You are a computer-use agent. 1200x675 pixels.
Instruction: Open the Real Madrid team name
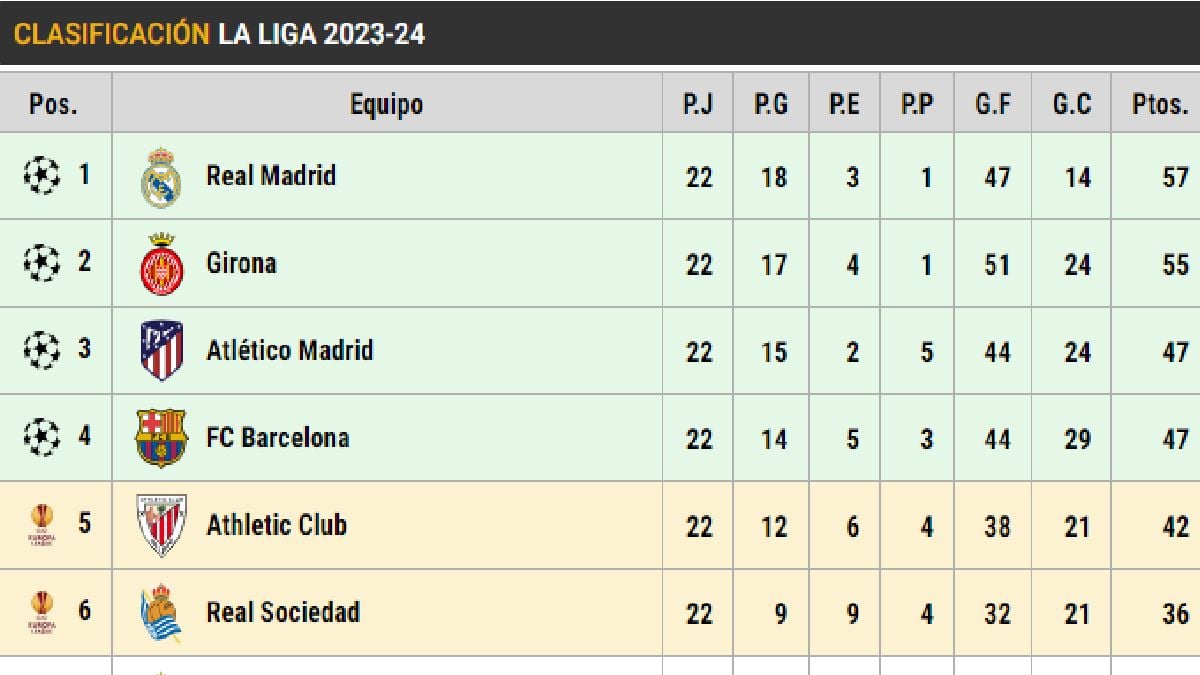click(x=271, y=176)
